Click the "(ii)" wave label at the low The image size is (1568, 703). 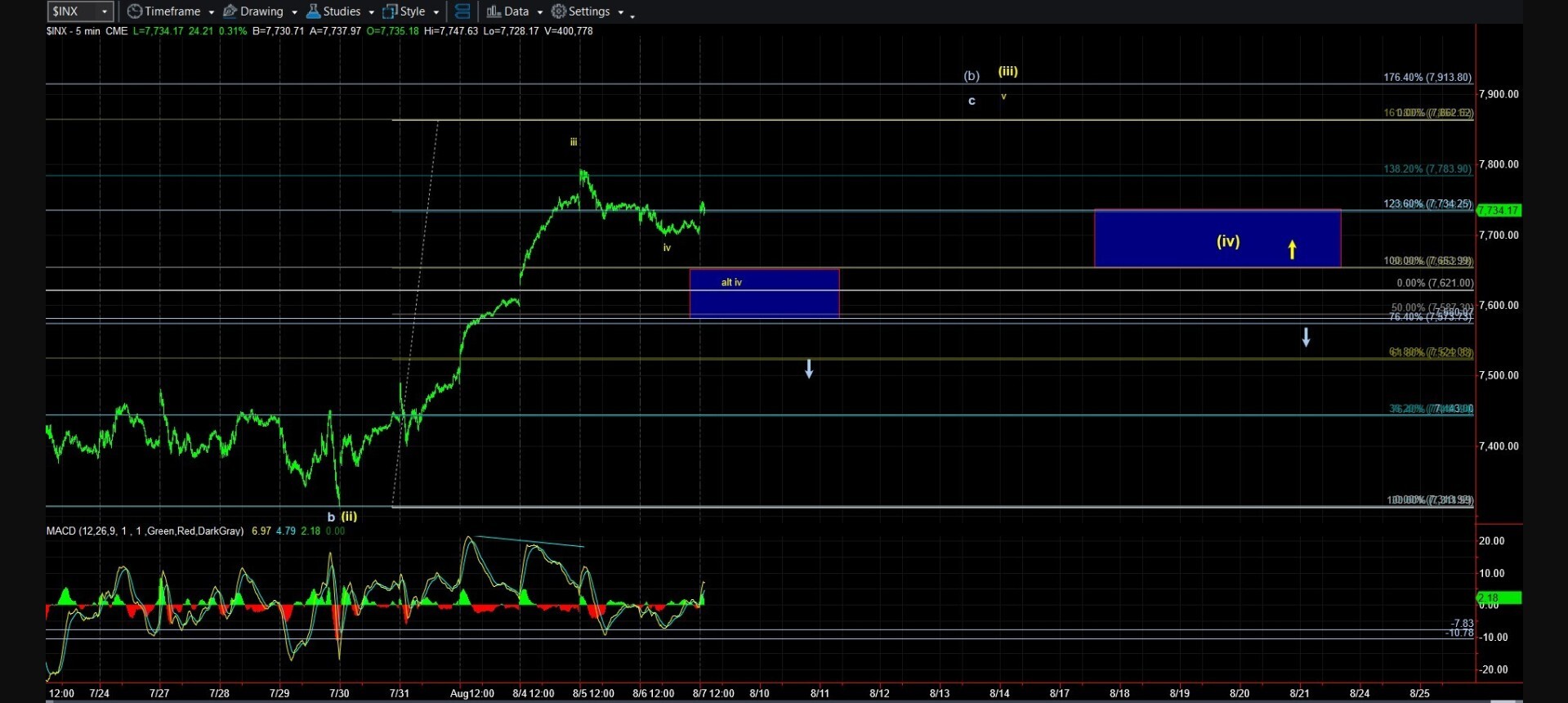tap(349, 517)
